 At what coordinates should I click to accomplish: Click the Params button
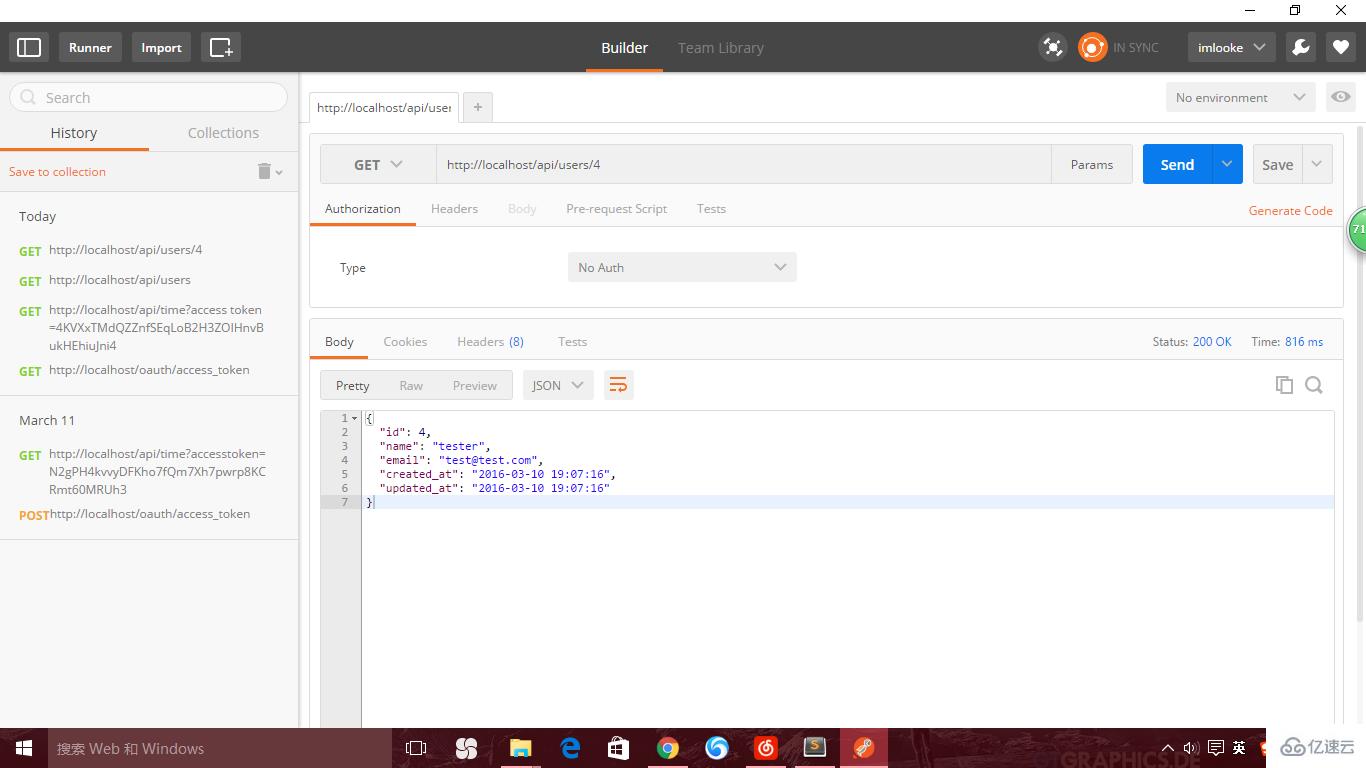pyautogui.click(x=1092, y=164)
